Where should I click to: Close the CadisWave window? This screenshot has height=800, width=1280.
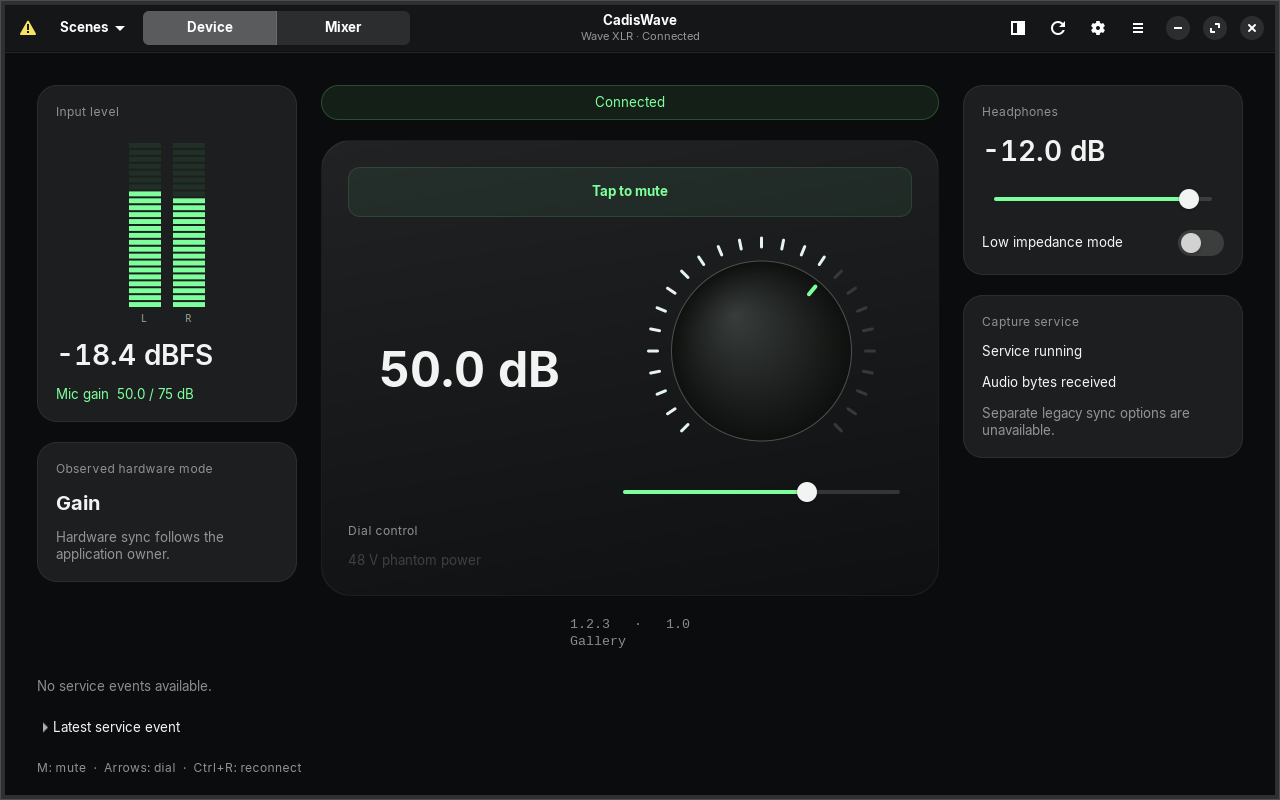point(1252,28)
